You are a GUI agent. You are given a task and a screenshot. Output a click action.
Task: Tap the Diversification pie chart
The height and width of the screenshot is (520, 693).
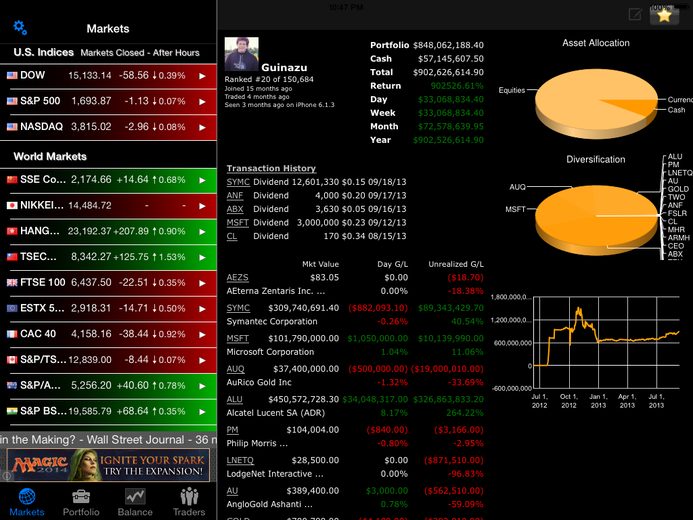[596, 220]
